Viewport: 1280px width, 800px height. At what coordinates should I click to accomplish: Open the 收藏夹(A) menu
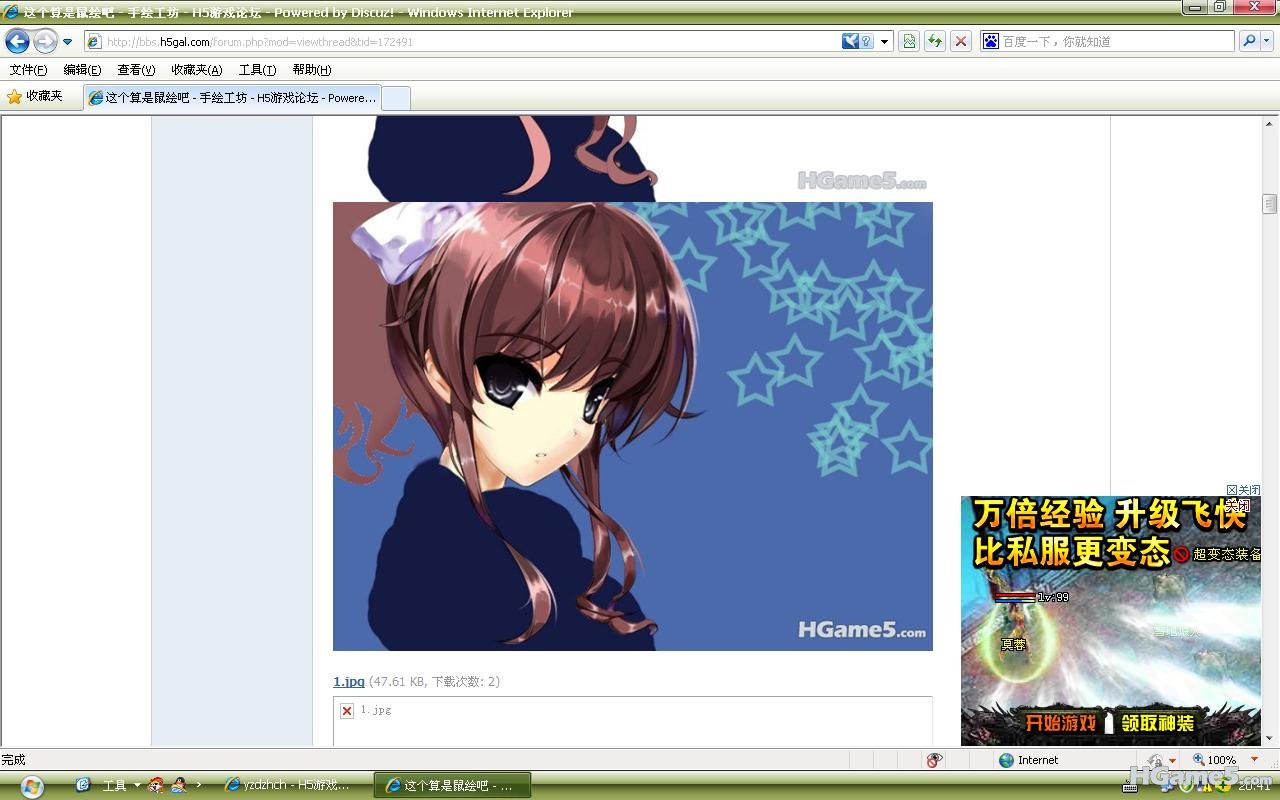(197, 70)
